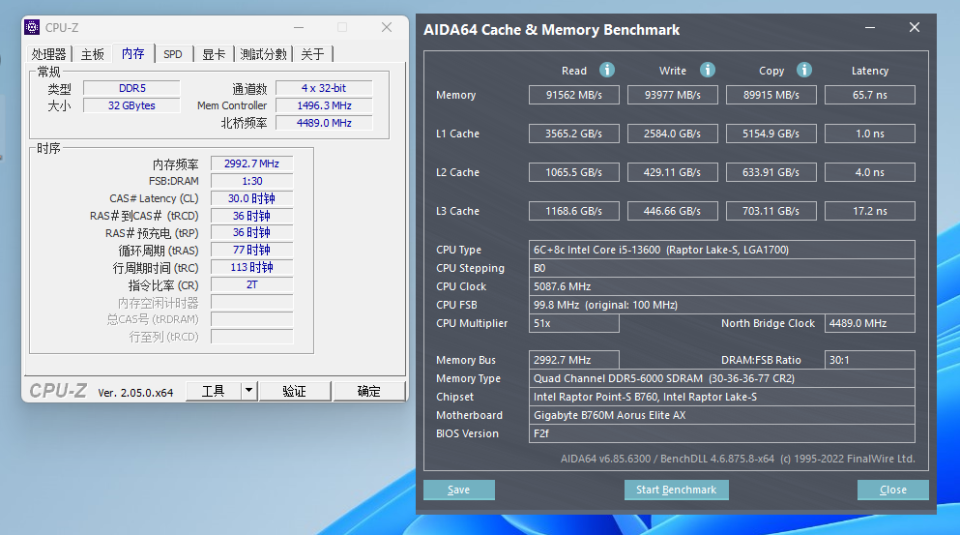Start Benchmark in AIDA64

676,490
